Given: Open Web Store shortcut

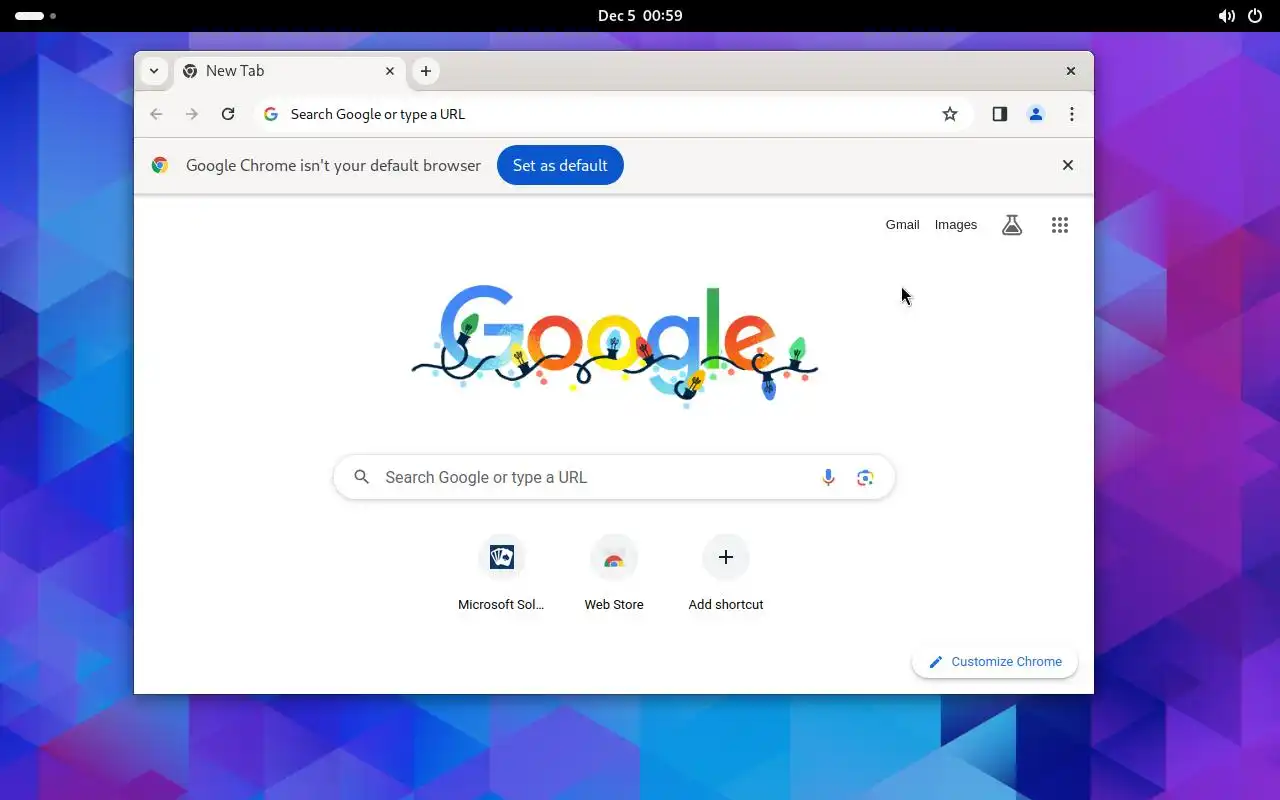Looking at the screenshot, I should tap(614, 573).
